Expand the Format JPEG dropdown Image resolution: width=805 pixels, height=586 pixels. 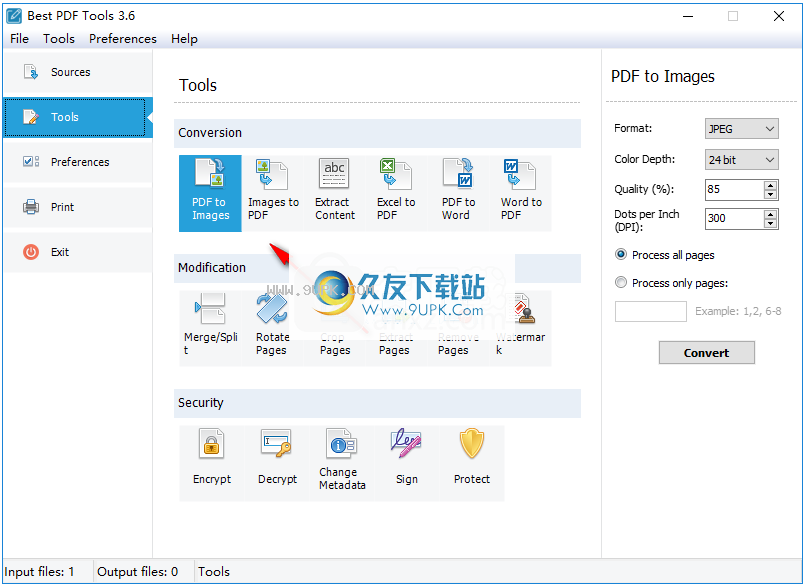click(x=741, y=129)
